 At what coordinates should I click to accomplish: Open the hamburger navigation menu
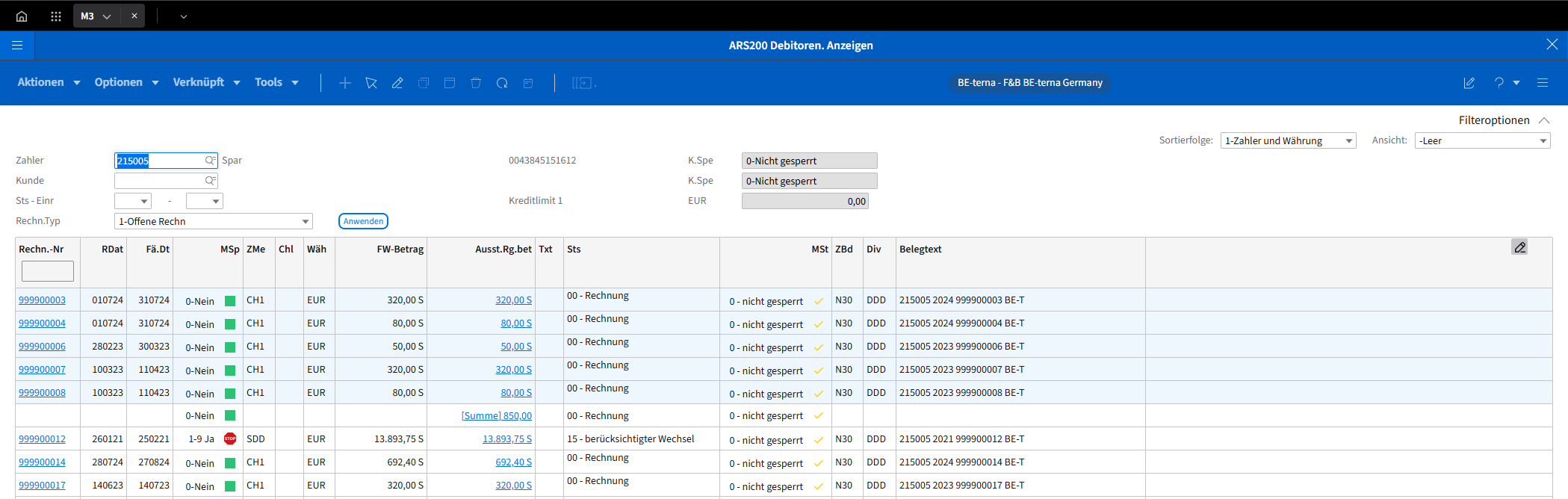pyautogui.click(x=17, y=46)
